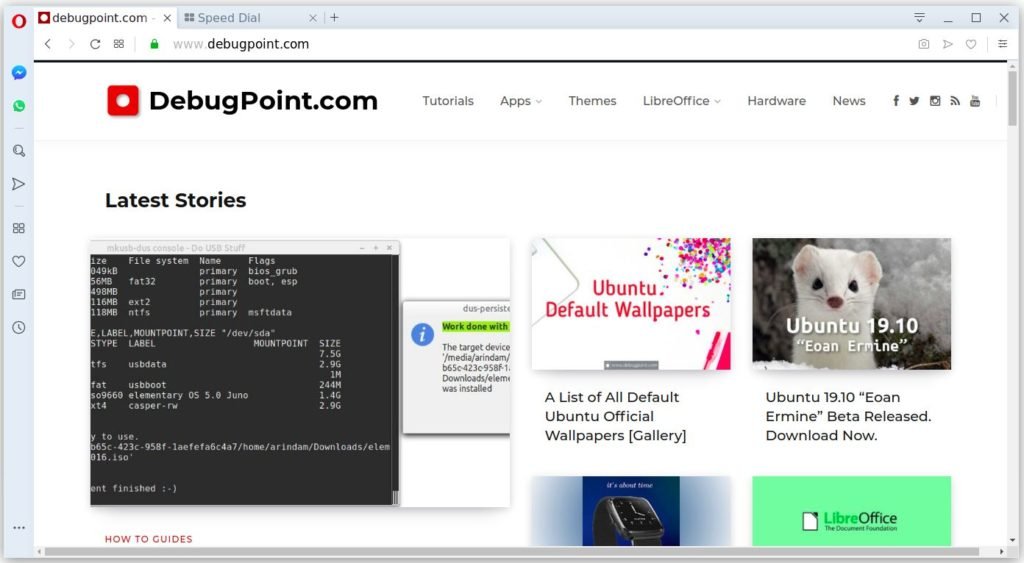Bookmark this page with heart icon in address bar
Screen dimensions: 1024x563
click(x=971, y=44)
